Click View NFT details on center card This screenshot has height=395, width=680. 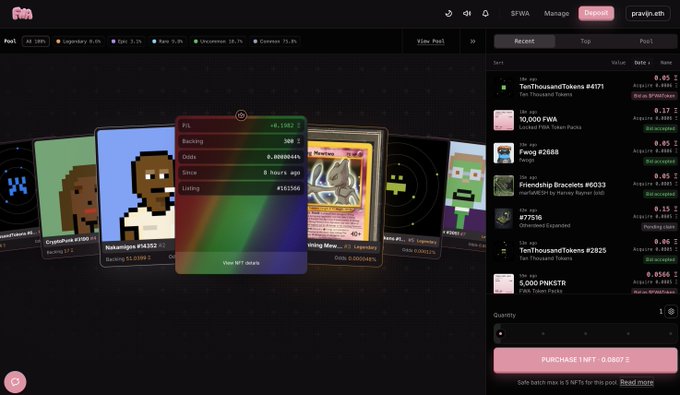tap(241, 263)
